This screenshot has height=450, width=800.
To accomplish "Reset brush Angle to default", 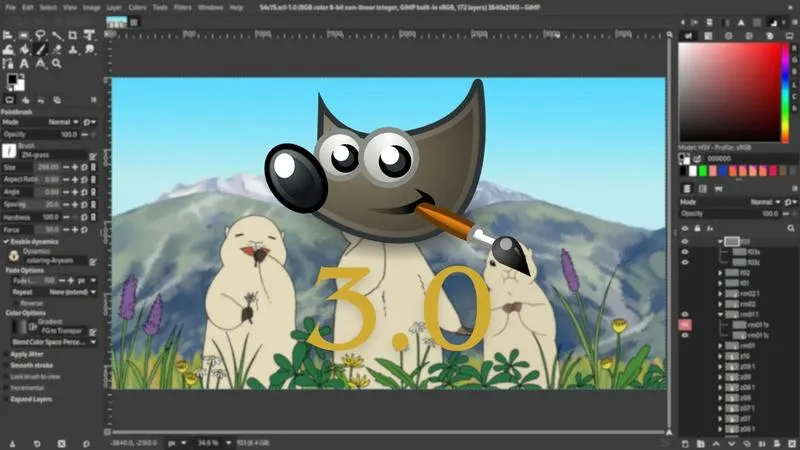I will tap(84, 192).
